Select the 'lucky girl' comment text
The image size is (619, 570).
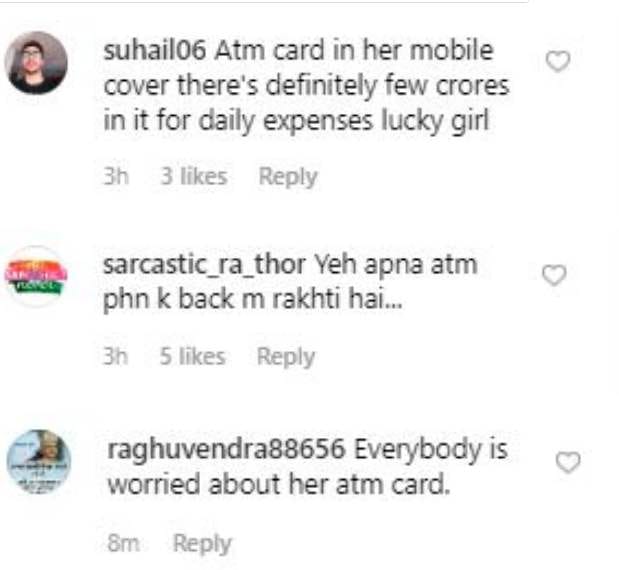coord(435,121)
